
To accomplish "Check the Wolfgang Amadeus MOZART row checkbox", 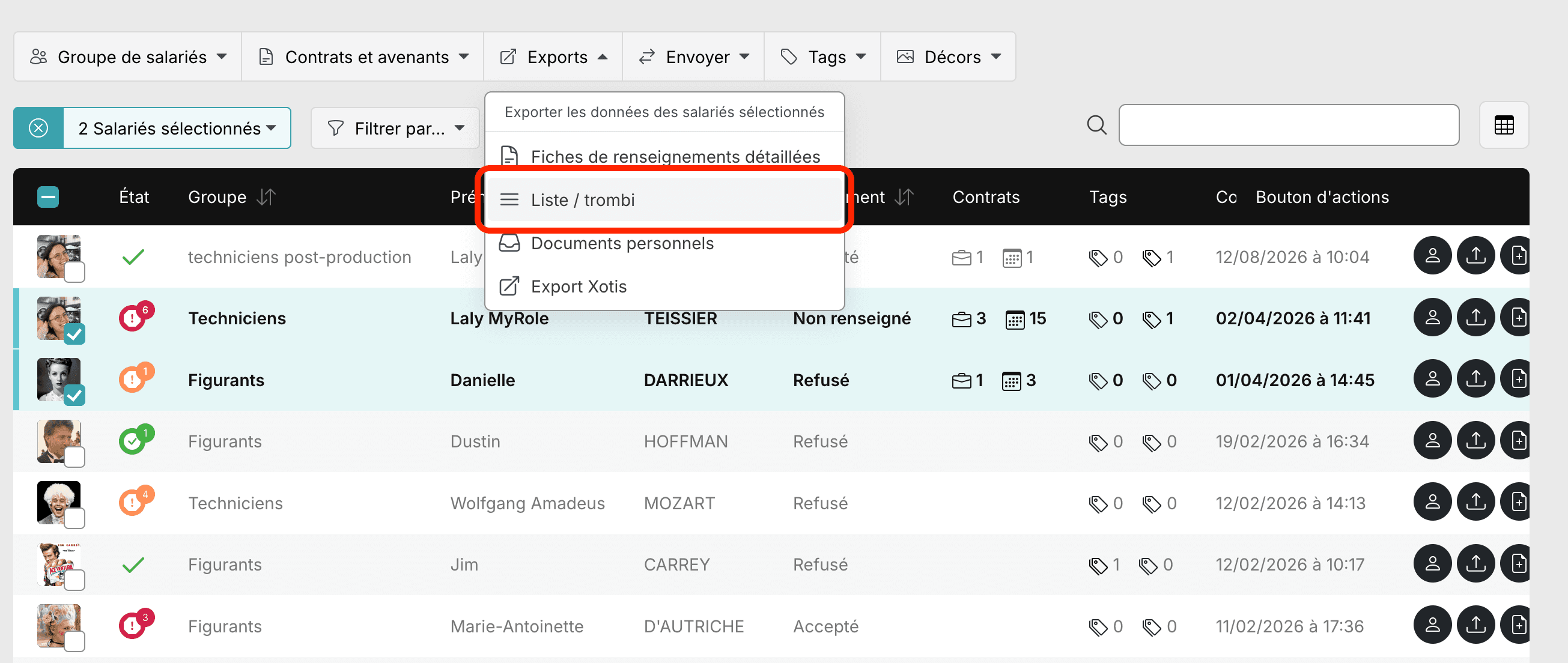I will point(75,518).
